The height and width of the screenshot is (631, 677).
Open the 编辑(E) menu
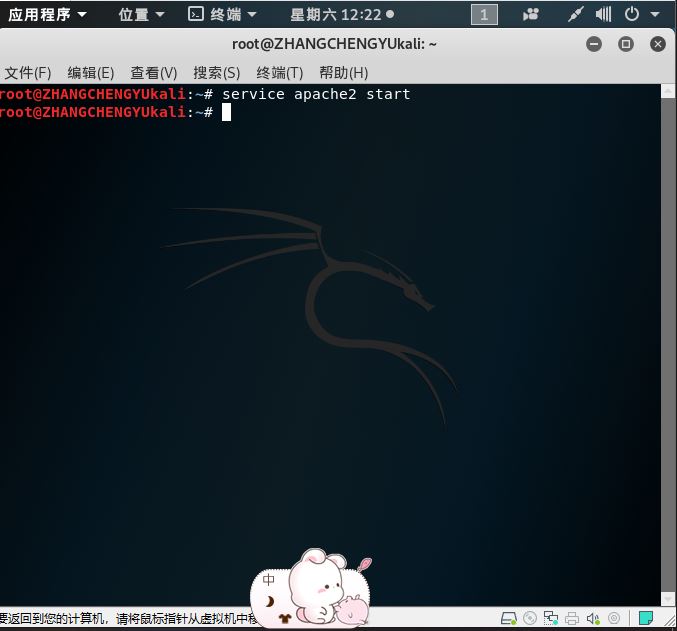point(91,73)
